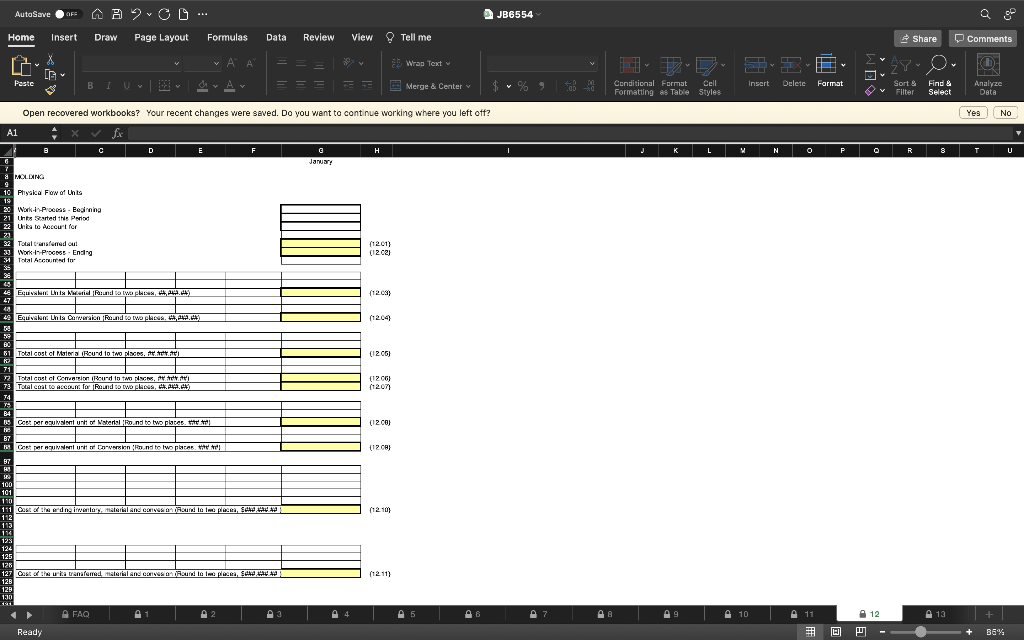The height and width of the screenshot is (640, 1024).
Task: Toggle the AutoSave switch
Action: [x=67, y=14]
